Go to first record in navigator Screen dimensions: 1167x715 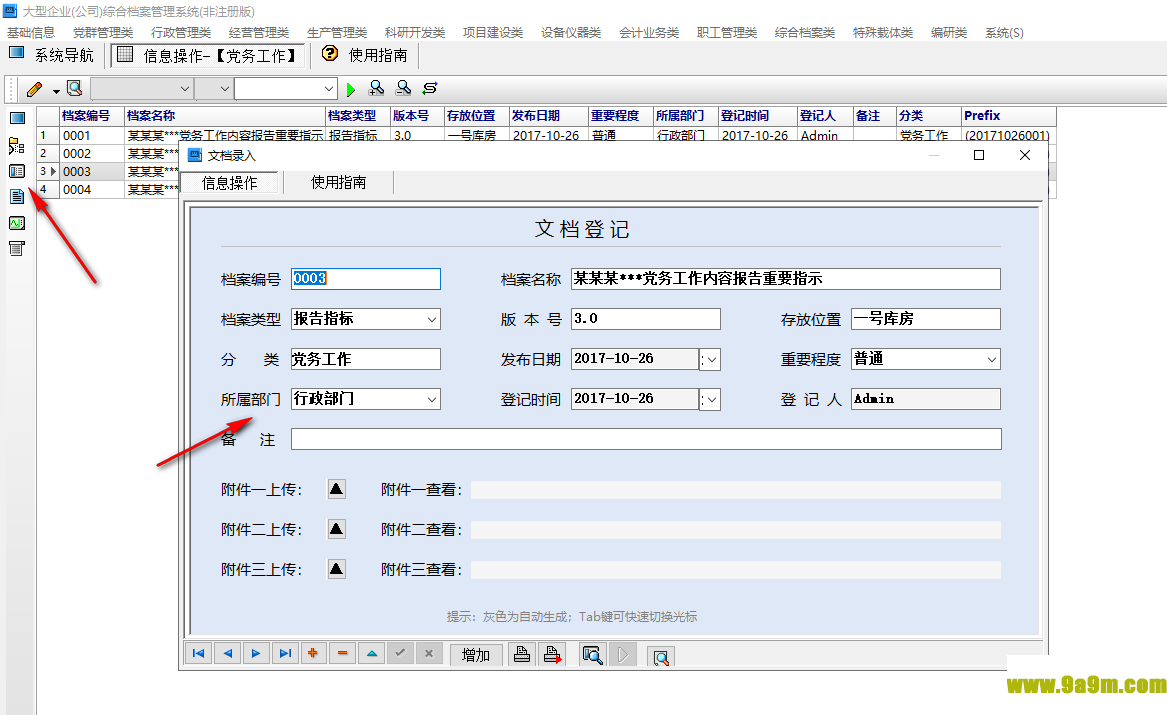point(199,653)
